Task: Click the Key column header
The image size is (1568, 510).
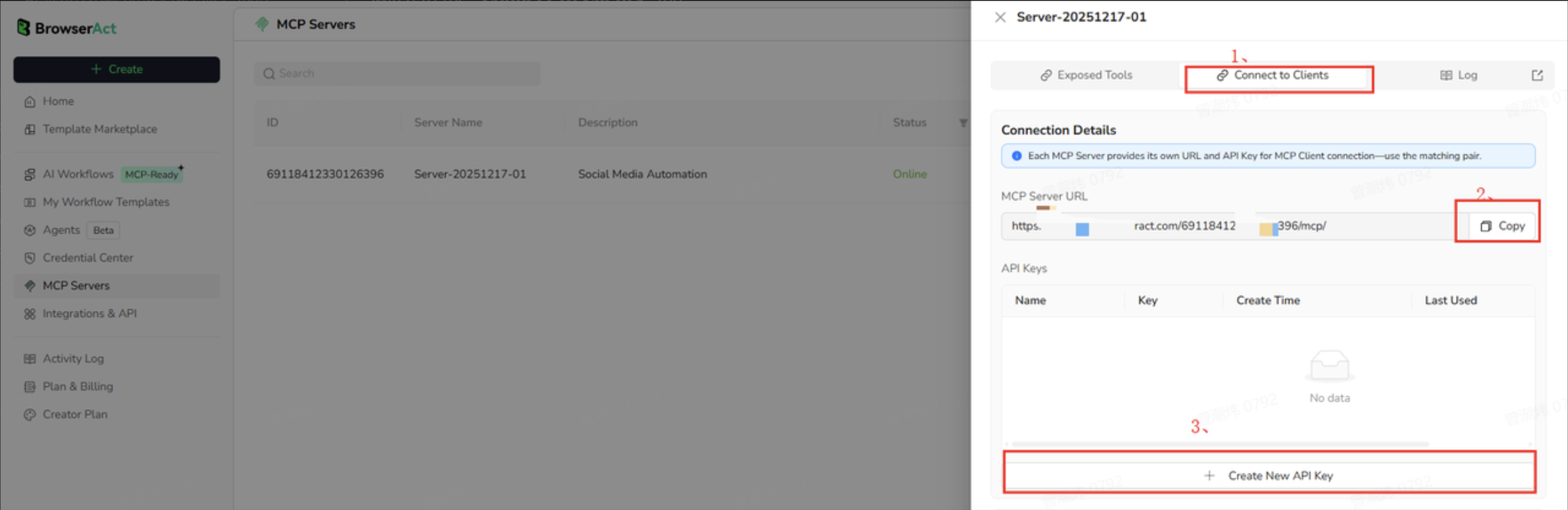Action: pos(1147,300)
